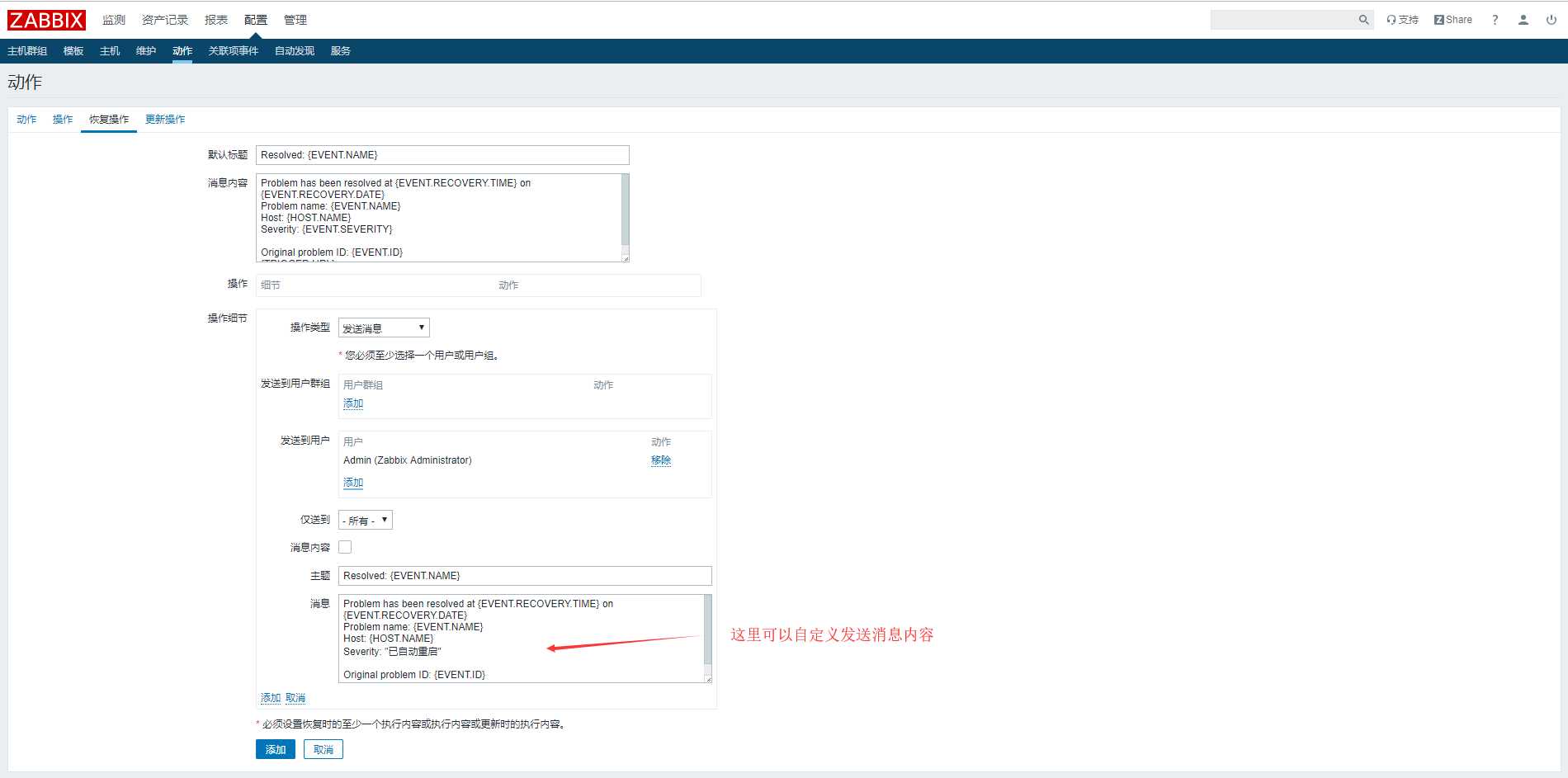Select the 恢复操作 tab

[x=109, y=120]
